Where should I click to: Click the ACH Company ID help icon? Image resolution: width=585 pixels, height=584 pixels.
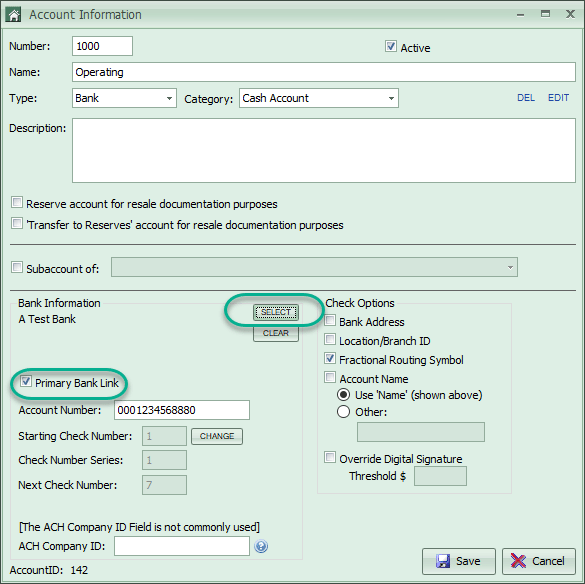coord(261,546)
